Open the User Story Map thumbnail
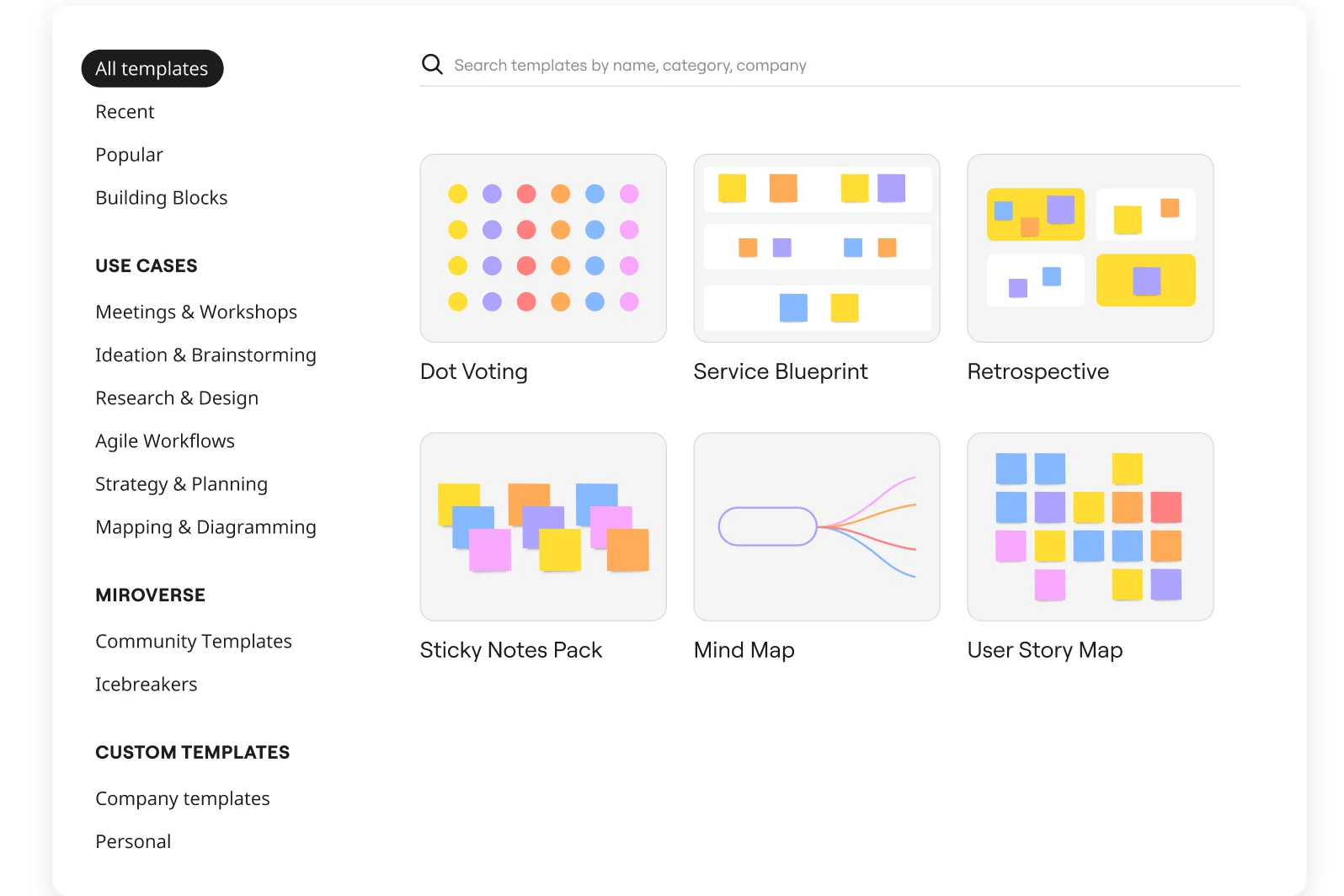This screenshot has width=1344, height=896. tap(1091, 527)
